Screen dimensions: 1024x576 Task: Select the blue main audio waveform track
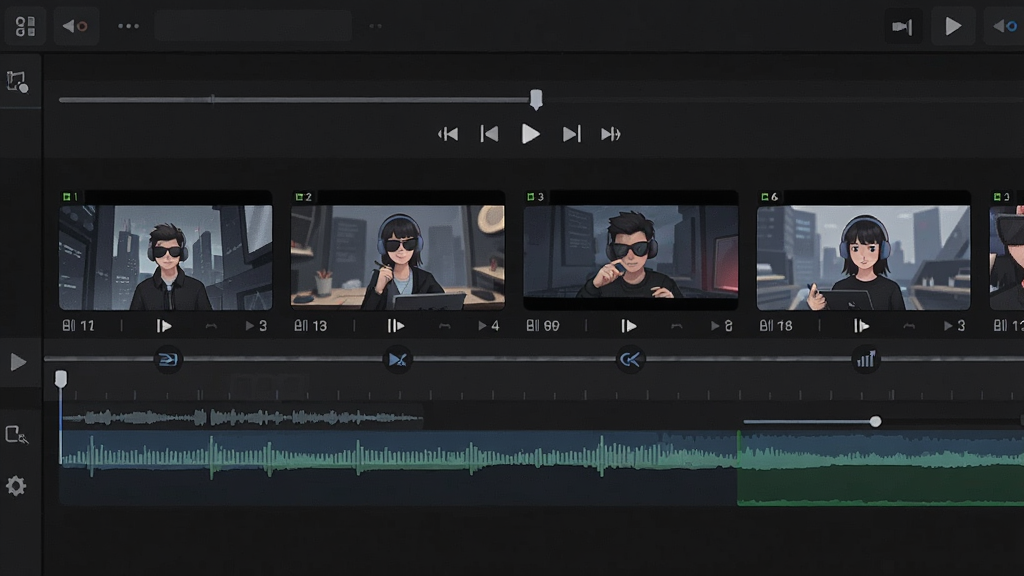point(398,467)
